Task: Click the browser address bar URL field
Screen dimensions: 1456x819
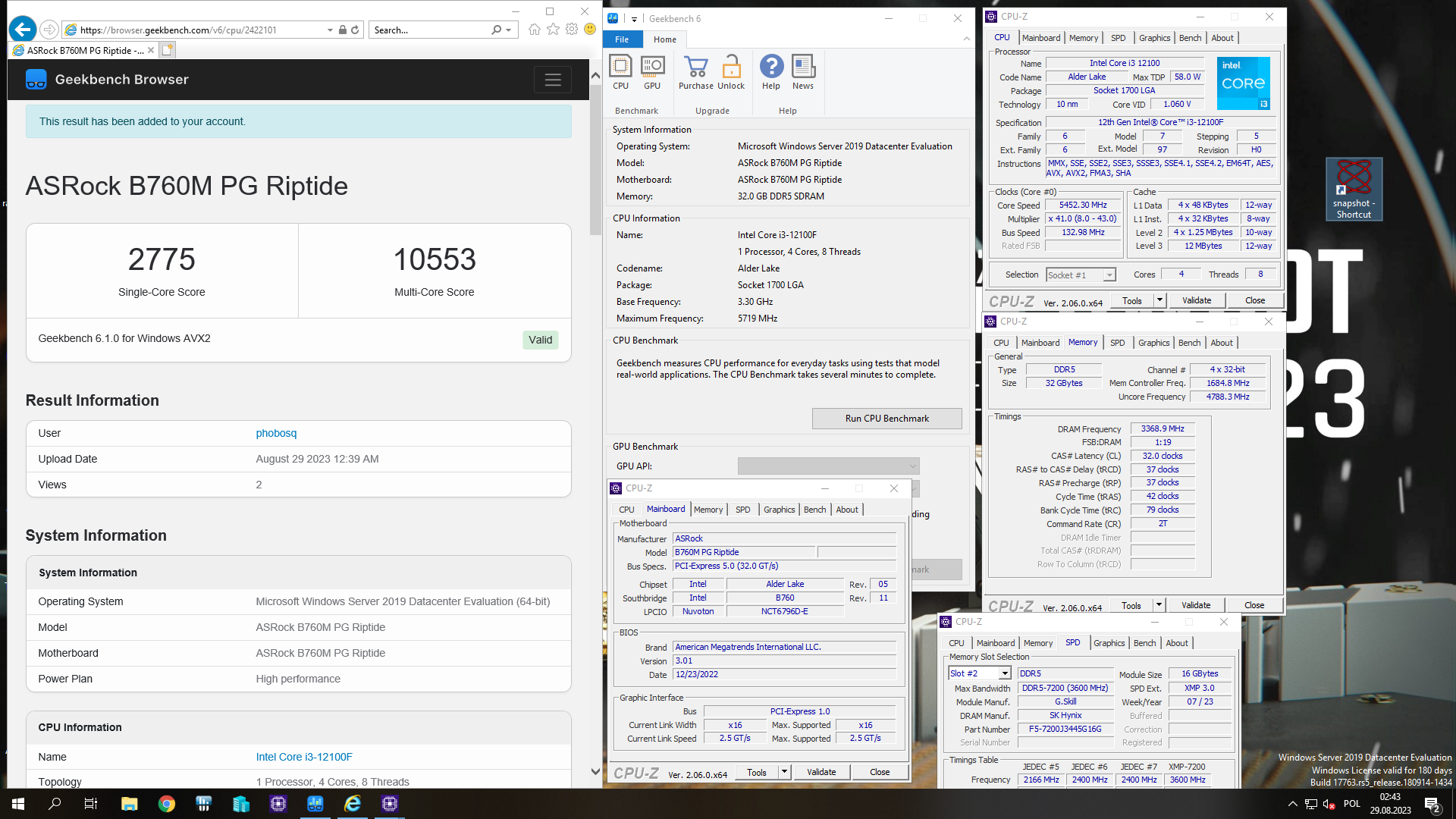Action: (202, 30)
